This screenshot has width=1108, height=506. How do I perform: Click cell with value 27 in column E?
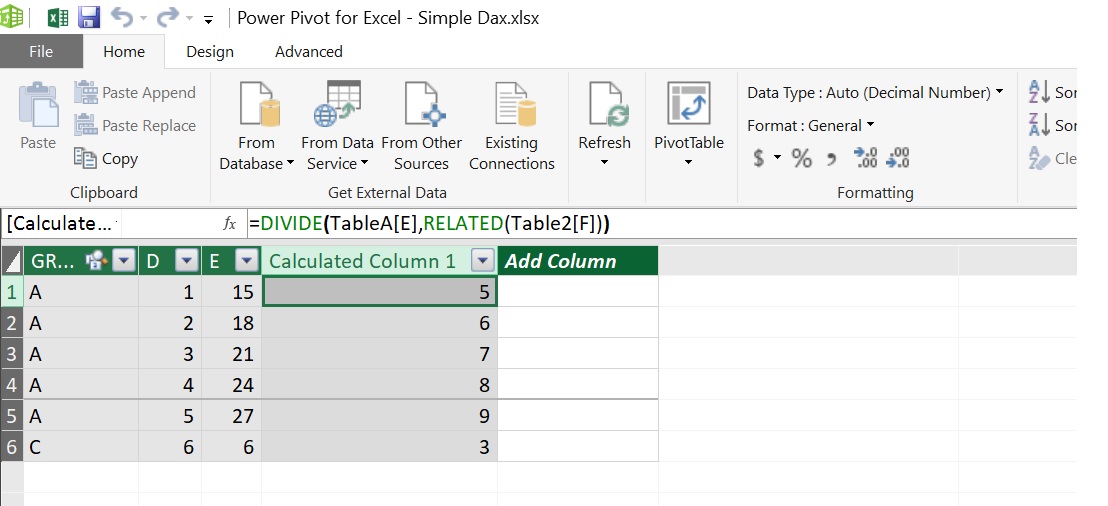click(x=232, y=416)
